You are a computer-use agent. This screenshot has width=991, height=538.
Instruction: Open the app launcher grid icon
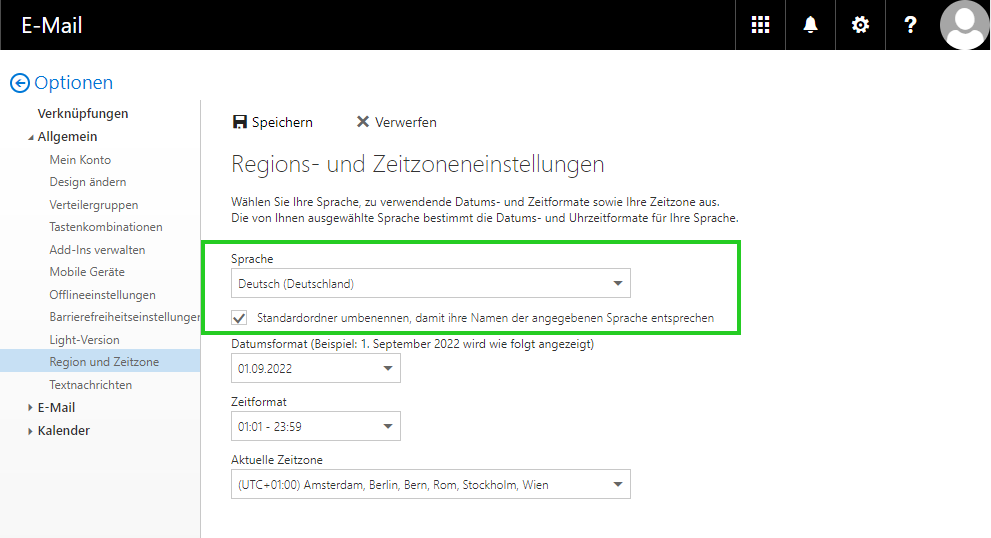click(x=760, y=25)
